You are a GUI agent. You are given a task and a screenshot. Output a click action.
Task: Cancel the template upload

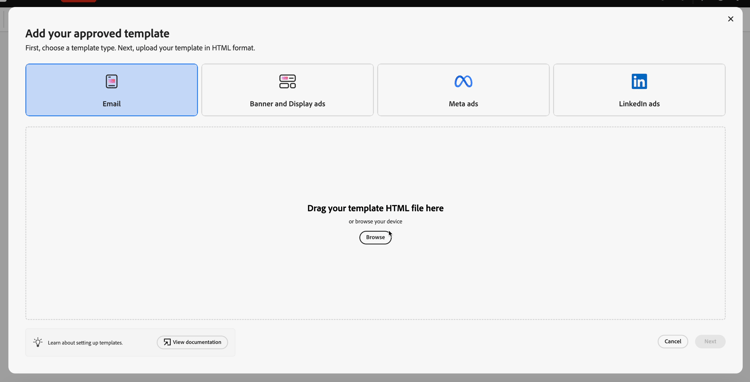click(x=673, y=341)
